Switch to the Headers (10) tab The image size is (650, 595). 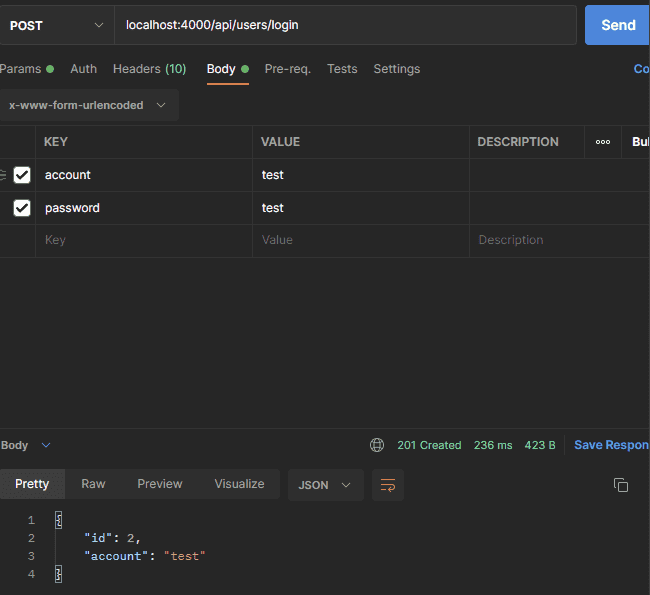(149, 69)
